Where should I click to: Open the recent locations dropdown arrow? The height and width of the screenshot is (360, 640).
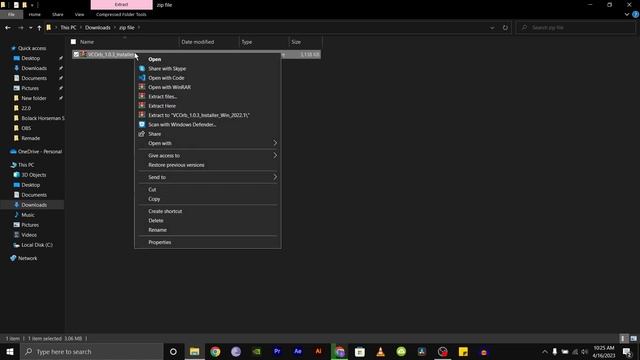click(31, 28)
